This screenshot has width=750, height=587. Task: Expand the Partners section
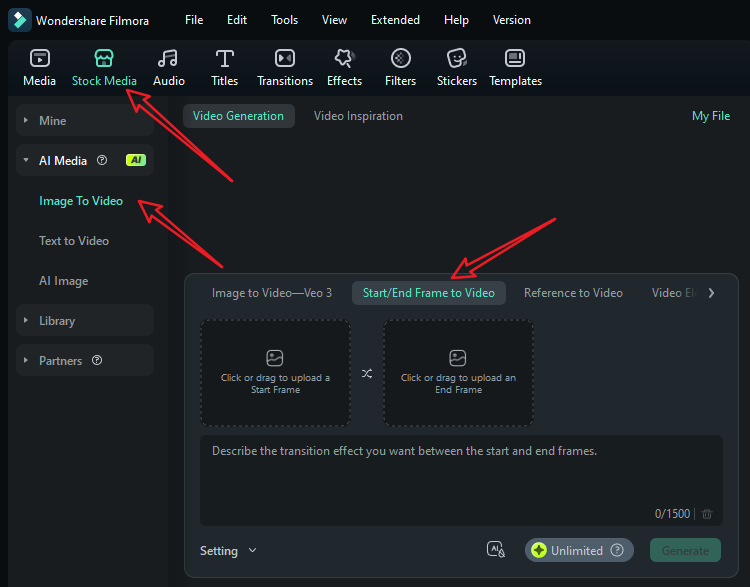pos(26,360)
